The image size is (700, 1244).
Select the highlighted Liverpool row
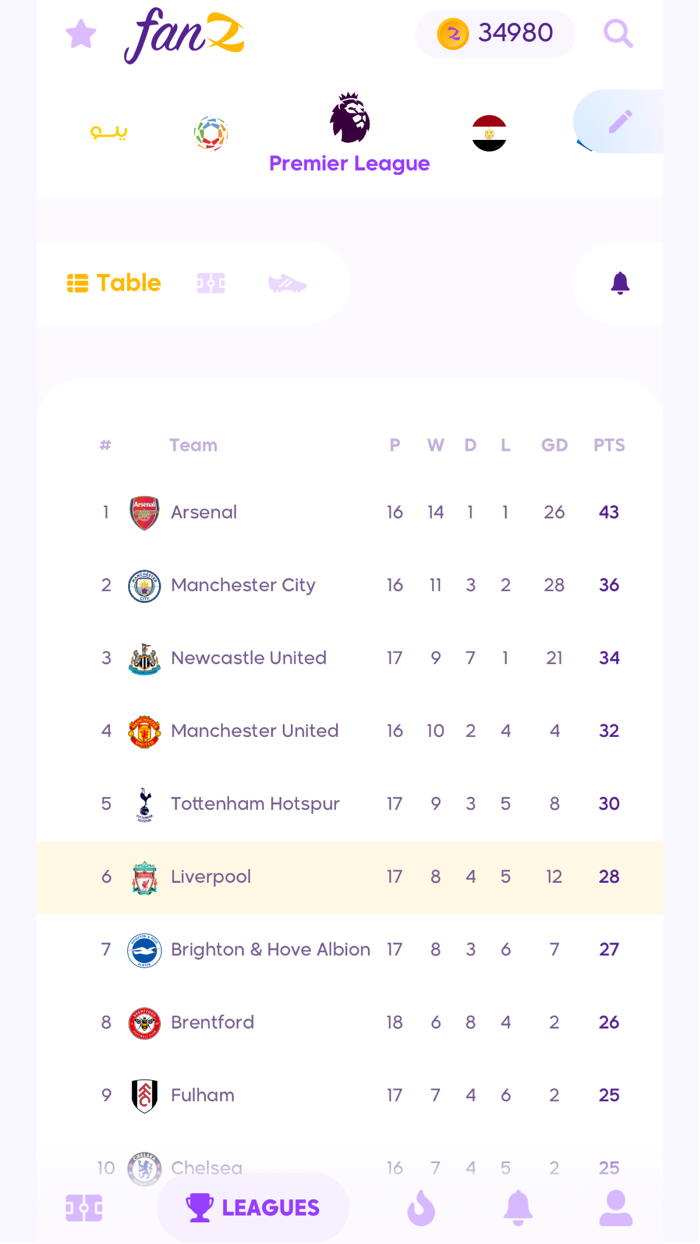[350, 876]
